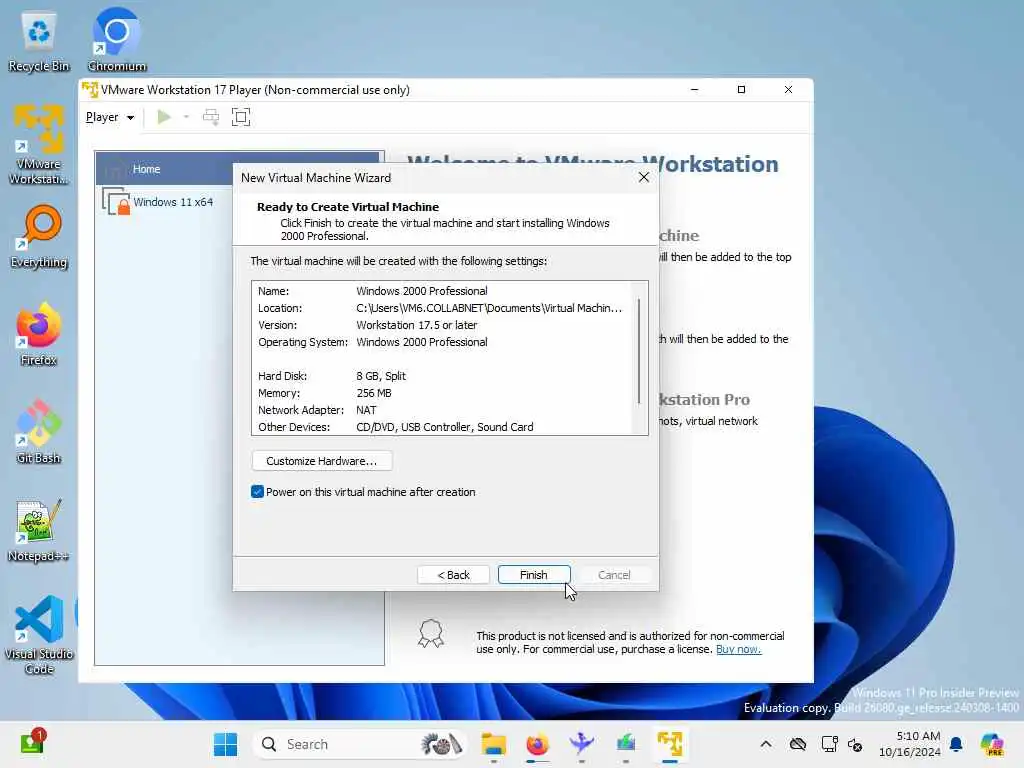Switch to Firefox in the taskbar
Screen dimensions: 1024x768
click(537, 744)
